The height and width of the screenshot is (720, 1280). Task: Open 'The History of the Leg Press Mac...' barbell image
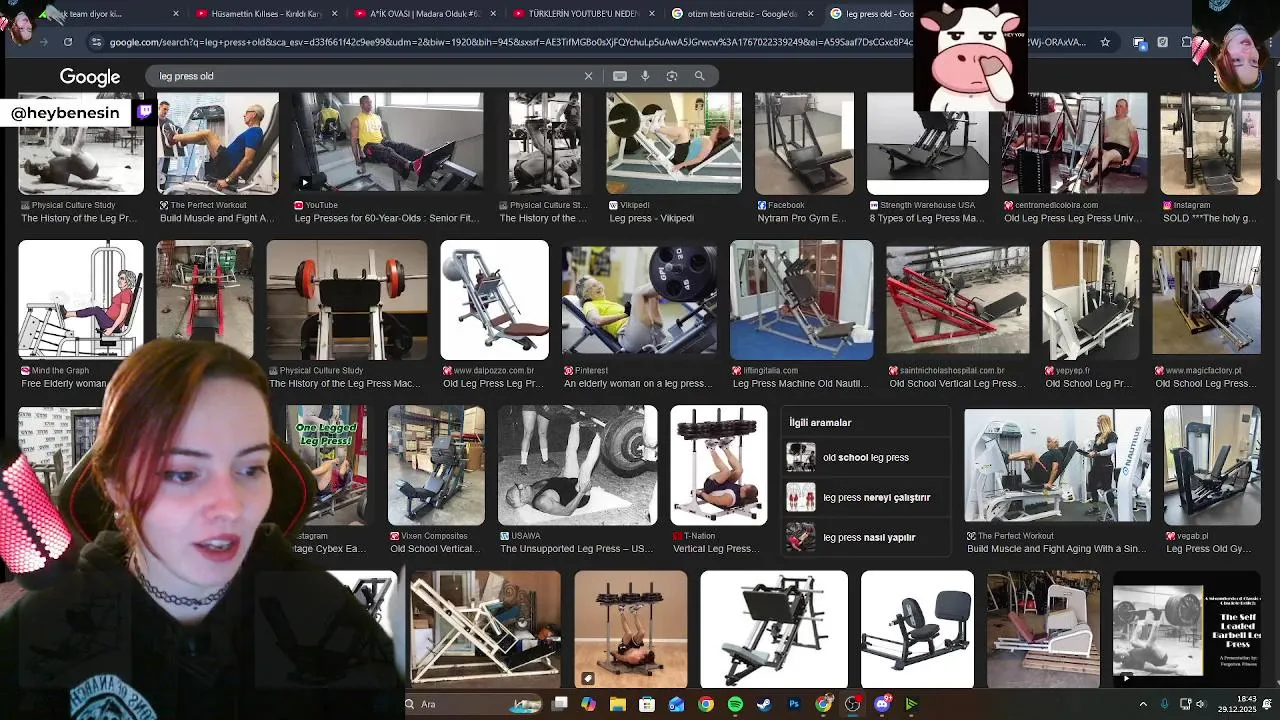click(x=346, y=300)
